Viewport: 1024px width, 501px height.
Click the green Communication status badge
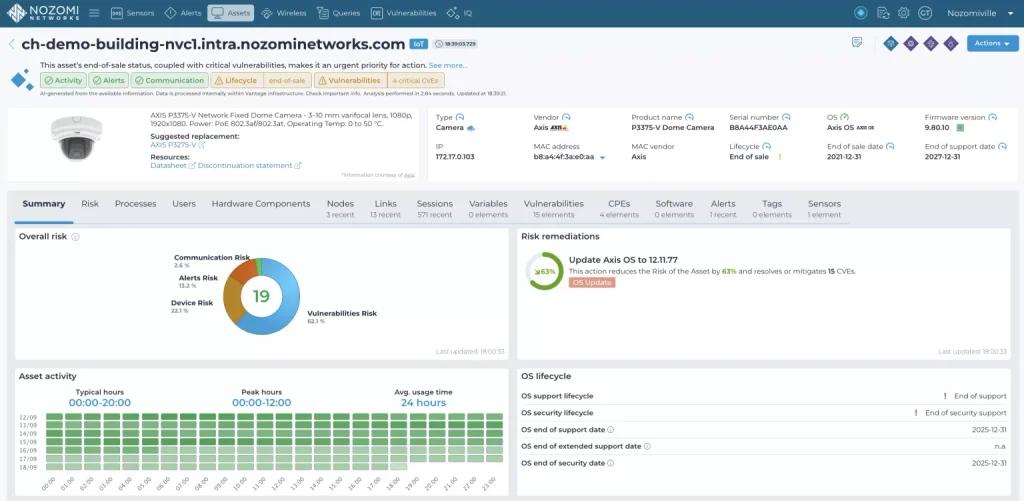pos(169,80)
